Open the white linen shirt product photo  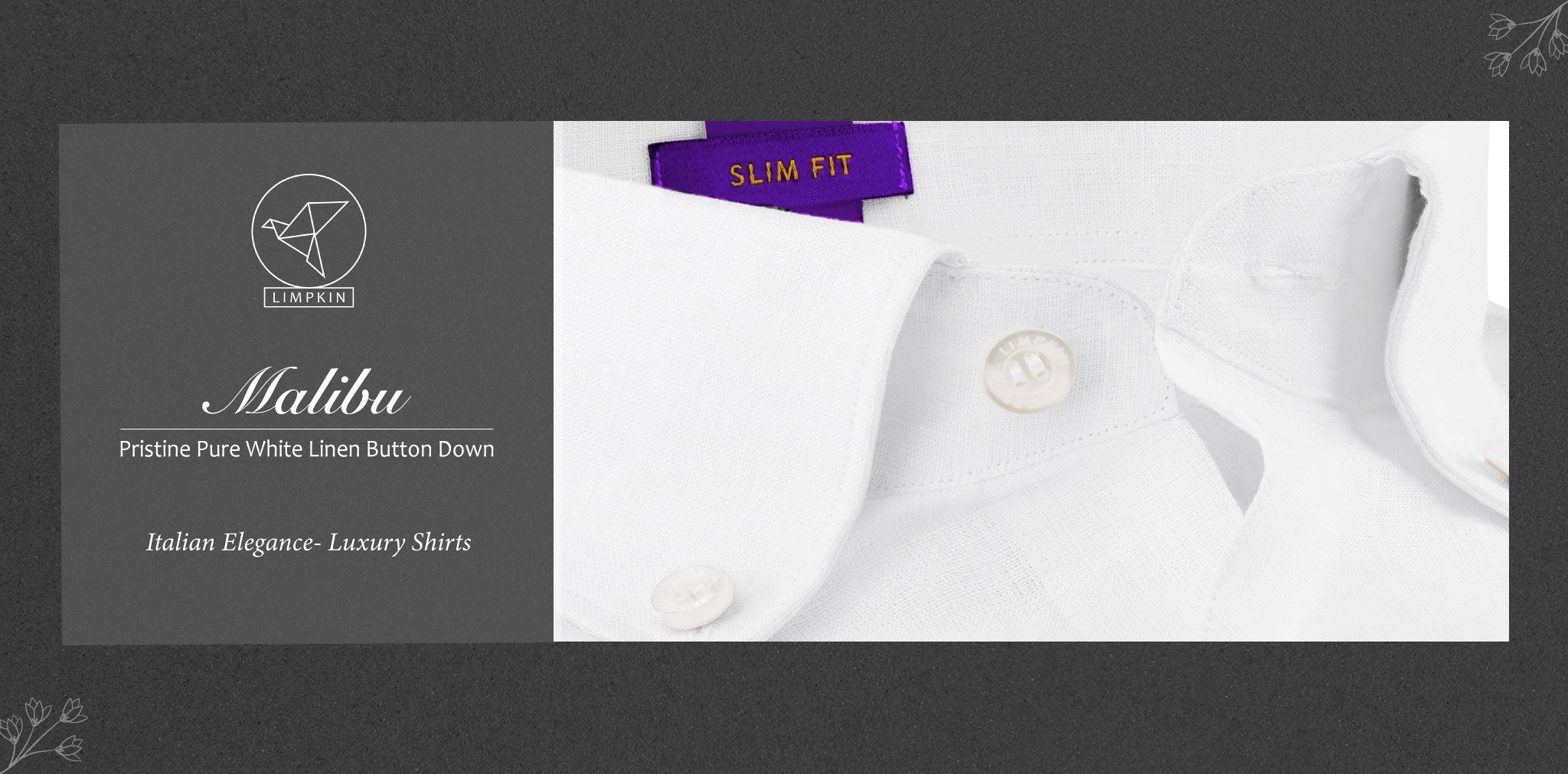[x=1031, y=380]
